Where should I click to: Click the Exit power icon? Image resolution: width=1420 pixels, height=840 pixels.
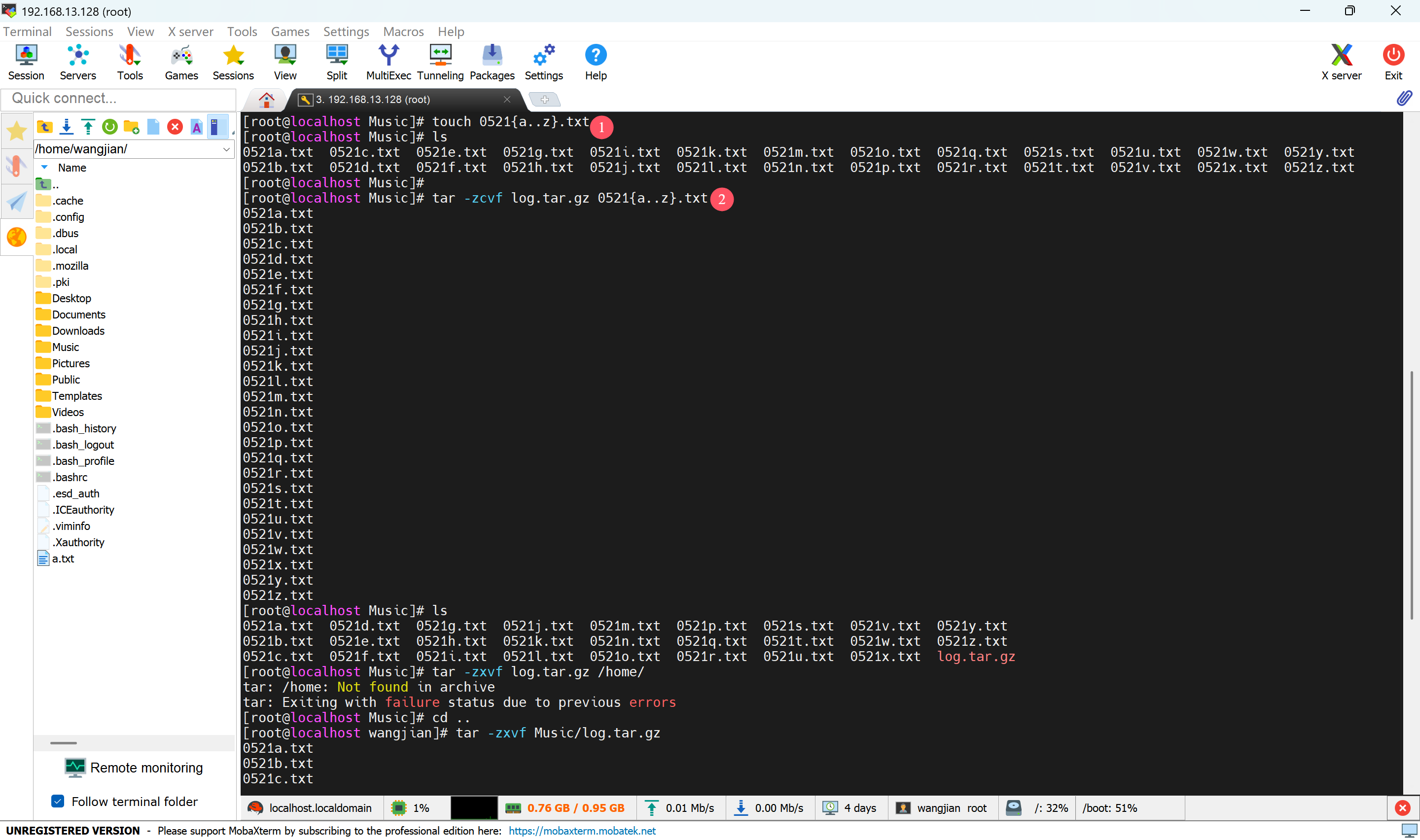pyautogui.click(x=1393, y=62)
